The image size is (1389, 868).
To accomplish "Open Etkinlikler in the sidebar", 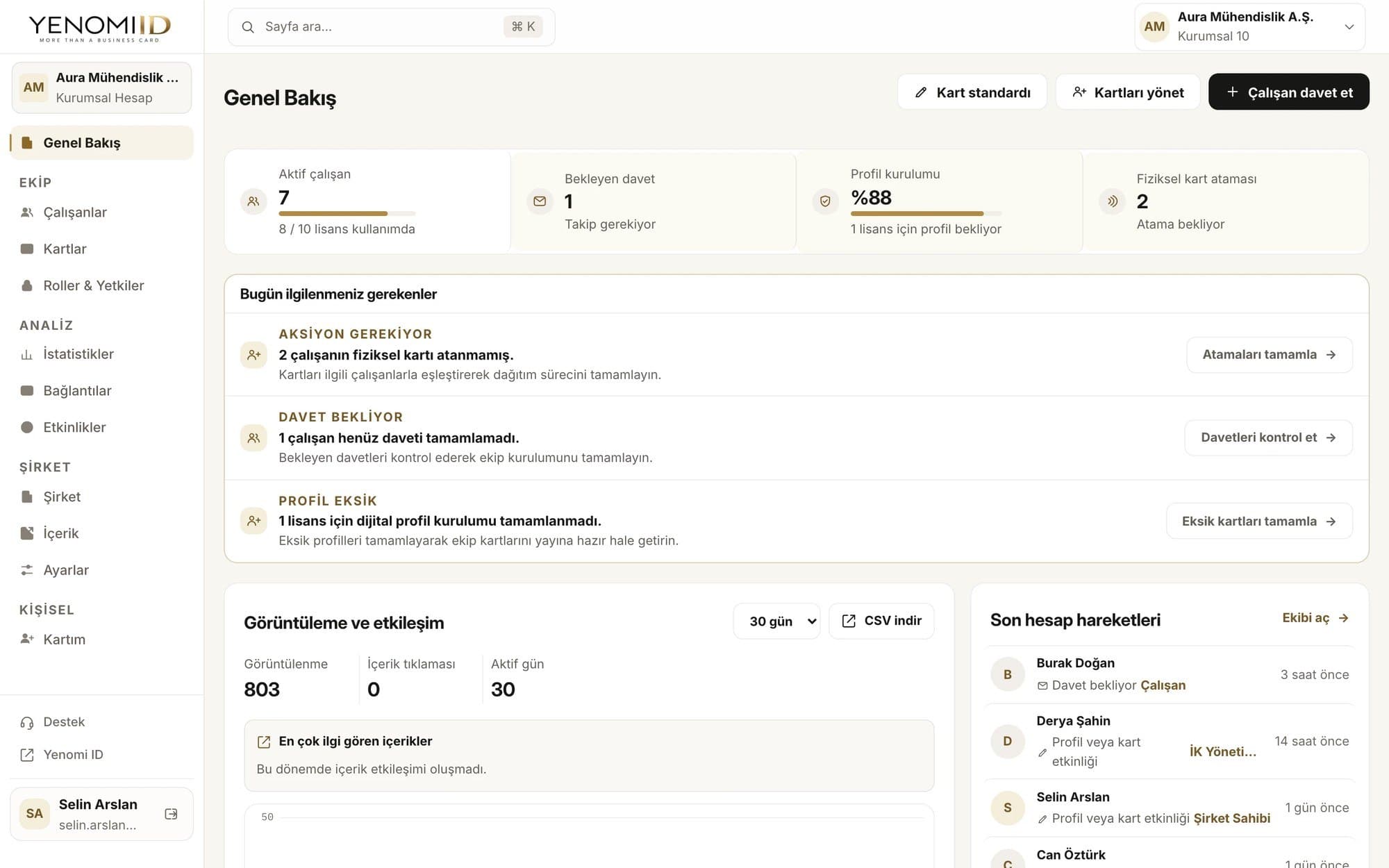I will click(x=101, y=427).
